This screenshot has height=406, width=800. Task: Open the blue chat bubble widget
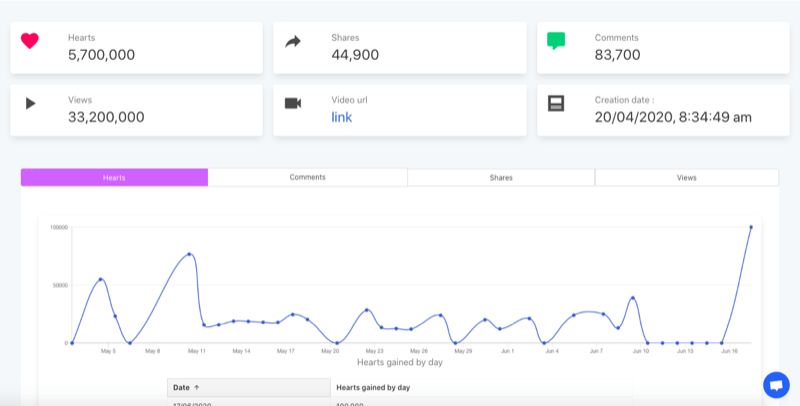pyautogui.click(x=777, y=385)
